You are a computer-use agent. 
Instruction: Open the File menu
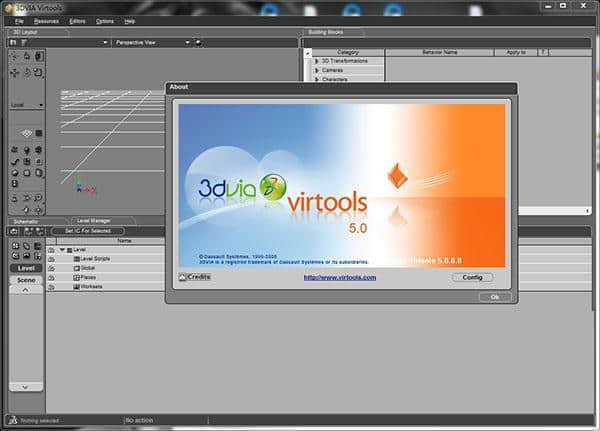point(19,20)
